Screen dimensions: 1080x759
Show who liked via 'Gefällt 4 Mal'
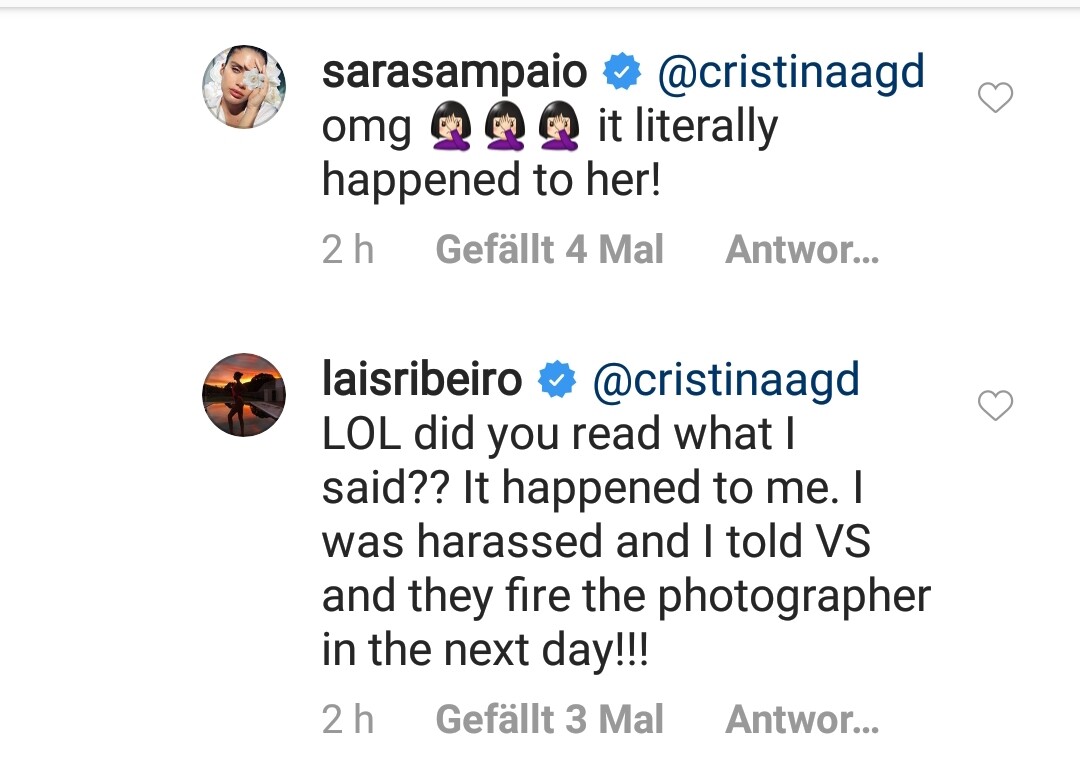click(x=549, y=250)
